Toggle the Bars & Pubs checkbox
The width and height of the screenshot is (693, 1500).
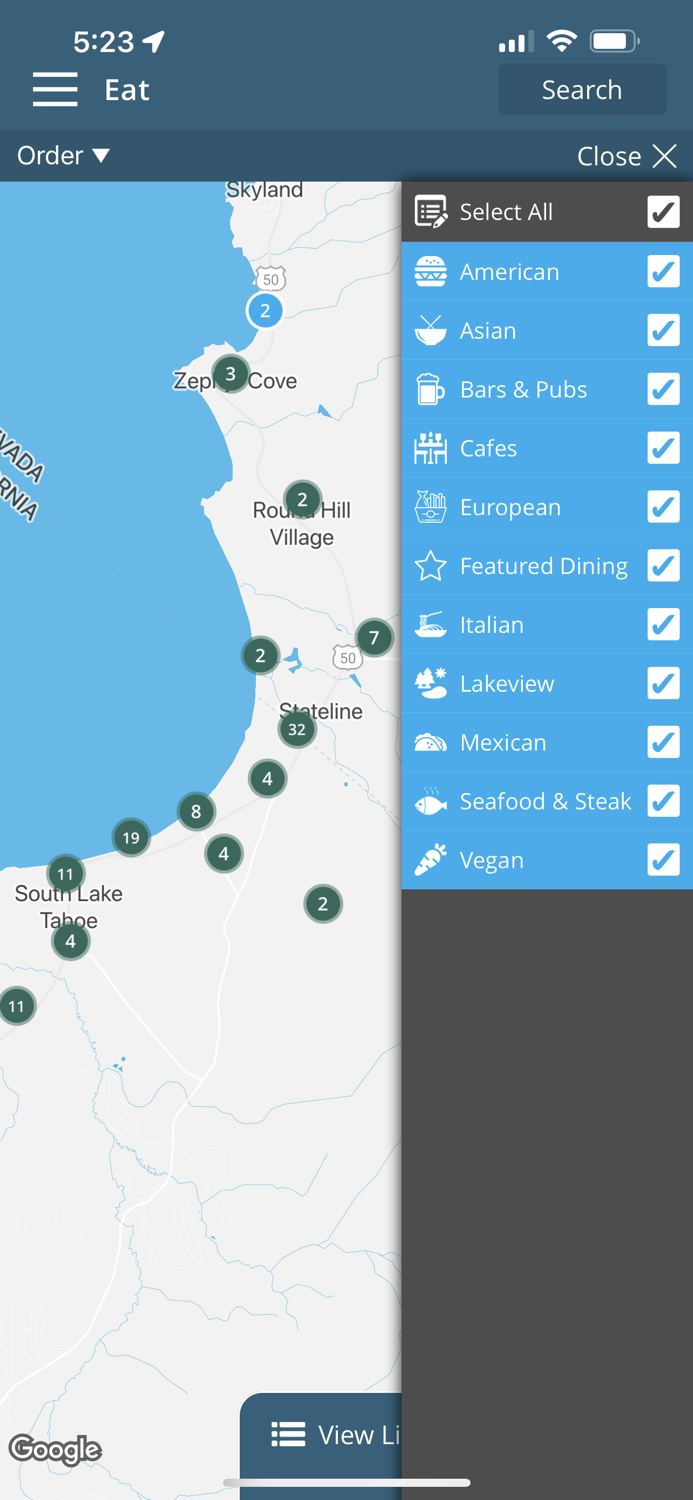pyautogui.click(x=663, y=389)
